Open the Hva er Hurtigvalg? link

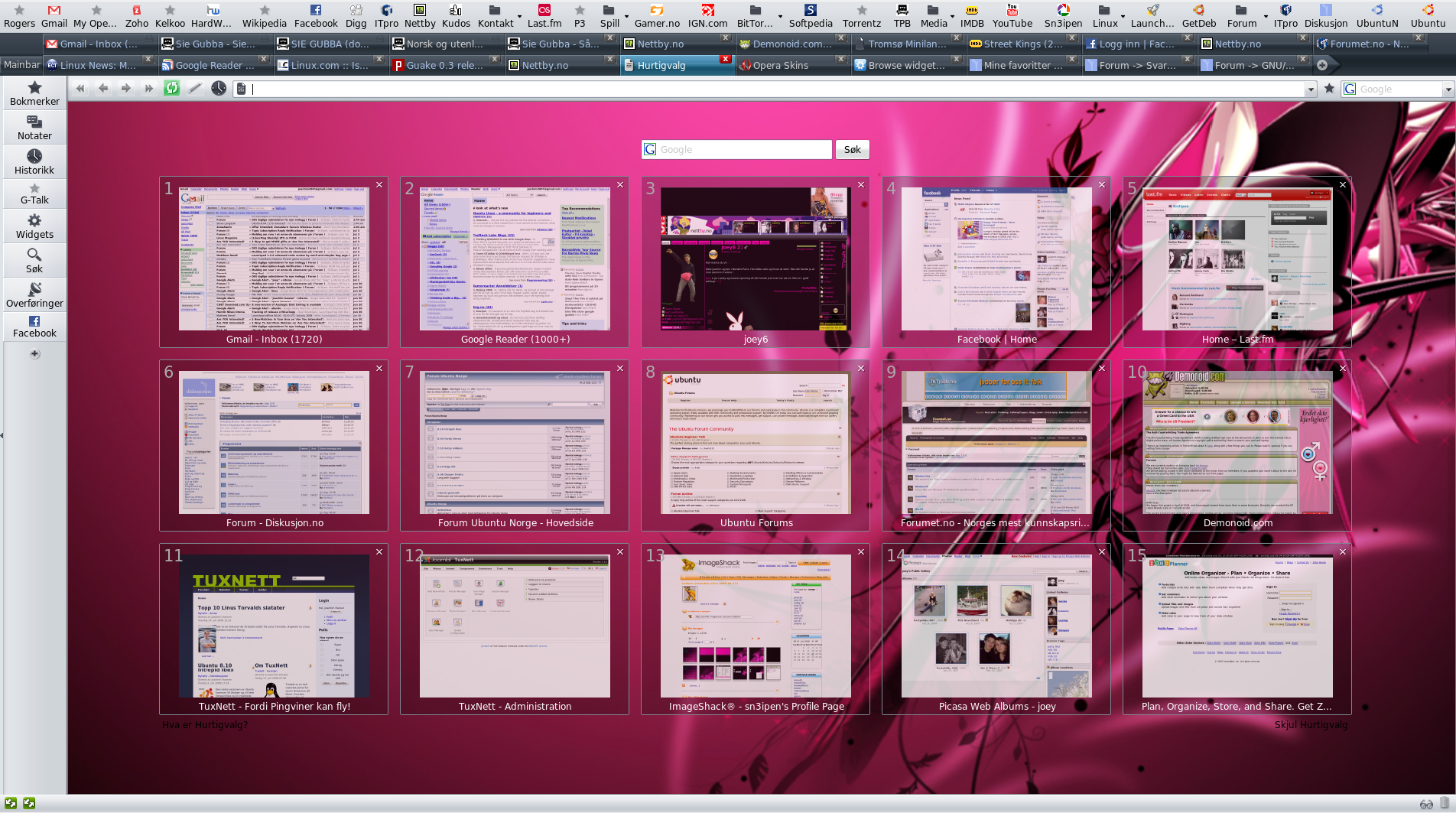tap(205, 724)
